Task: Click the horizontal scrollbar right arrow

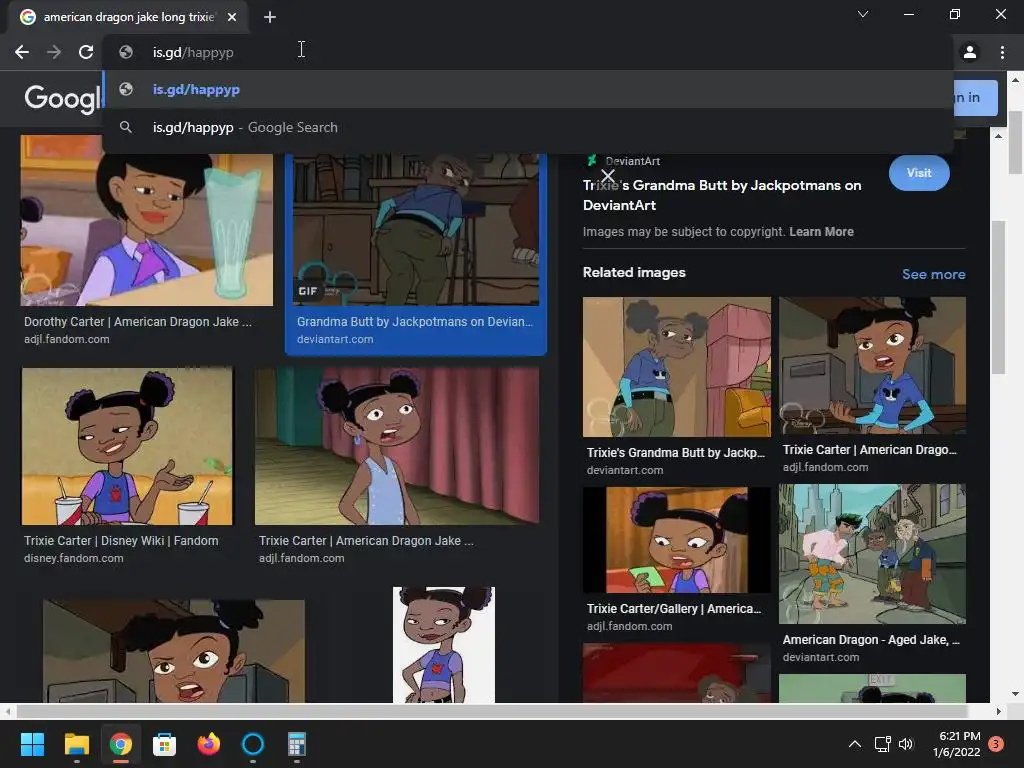Action: pyautogui.click(x=998, y=711)
